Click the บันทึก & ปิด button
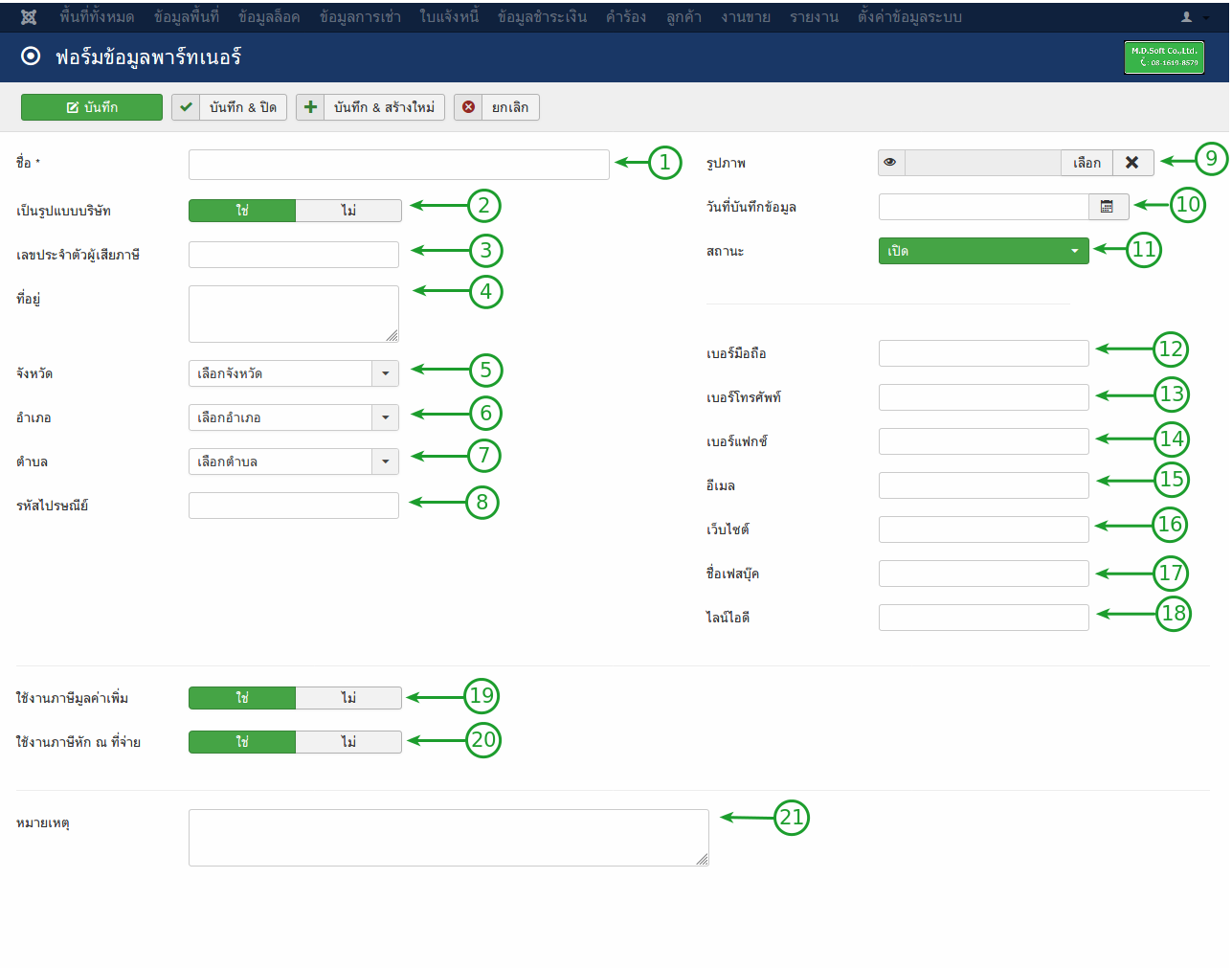This screenshot has width=1232, height=968. tap(230, 107)
